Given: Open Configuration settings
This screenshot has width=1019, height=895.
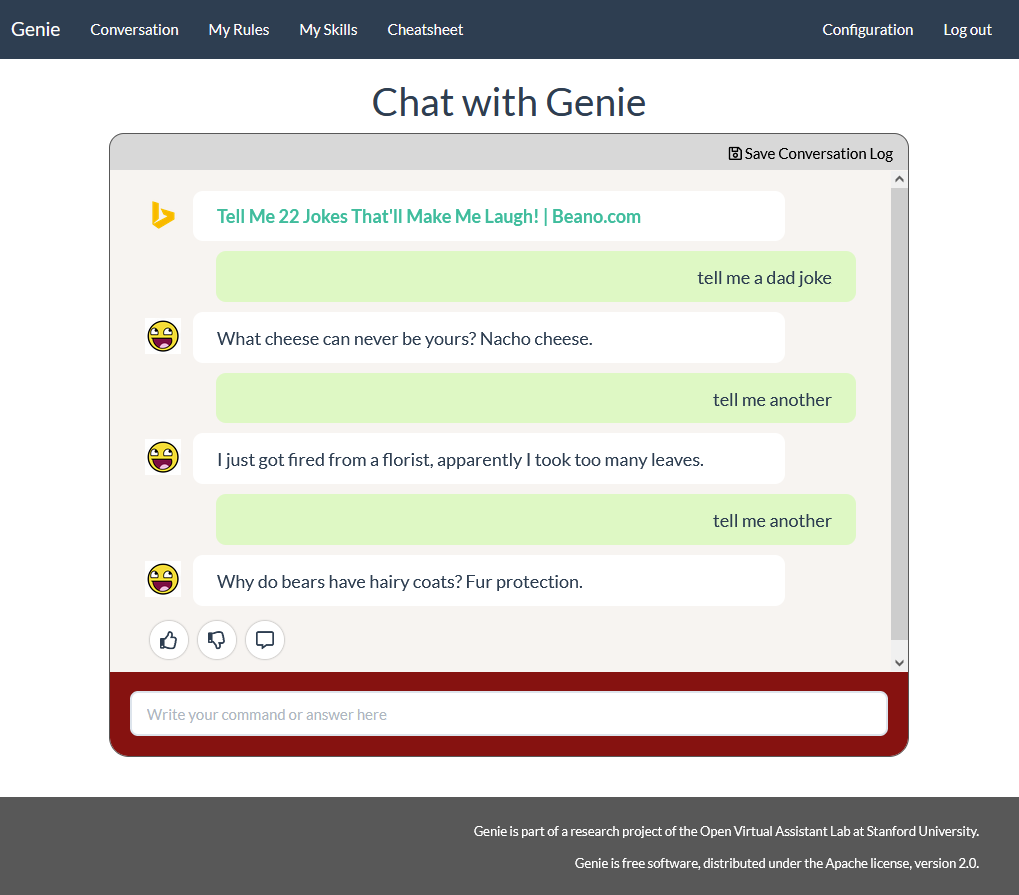Looking at the screenshot, I should pyautogui.click(x=868, y=30).
